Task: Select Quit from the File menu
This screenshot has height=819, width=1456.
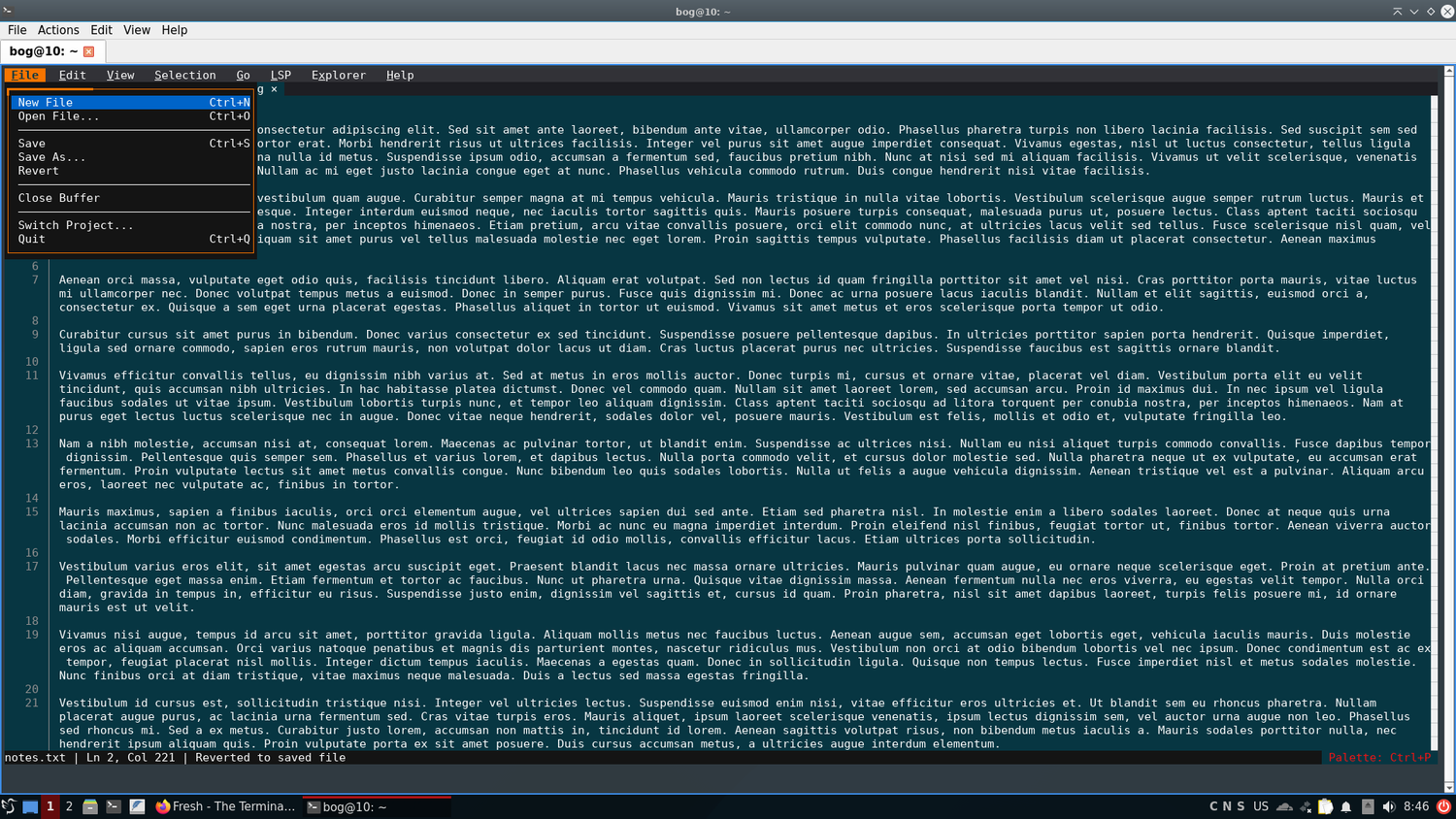Action: point(132,238)
